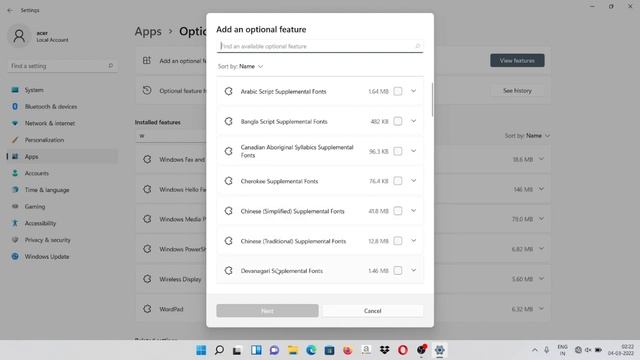Screen dimensions: 640x360
Task: Tick Canadian Aboriginal Syllabics Supplemental Fonts checkbox
Action: 398,151
